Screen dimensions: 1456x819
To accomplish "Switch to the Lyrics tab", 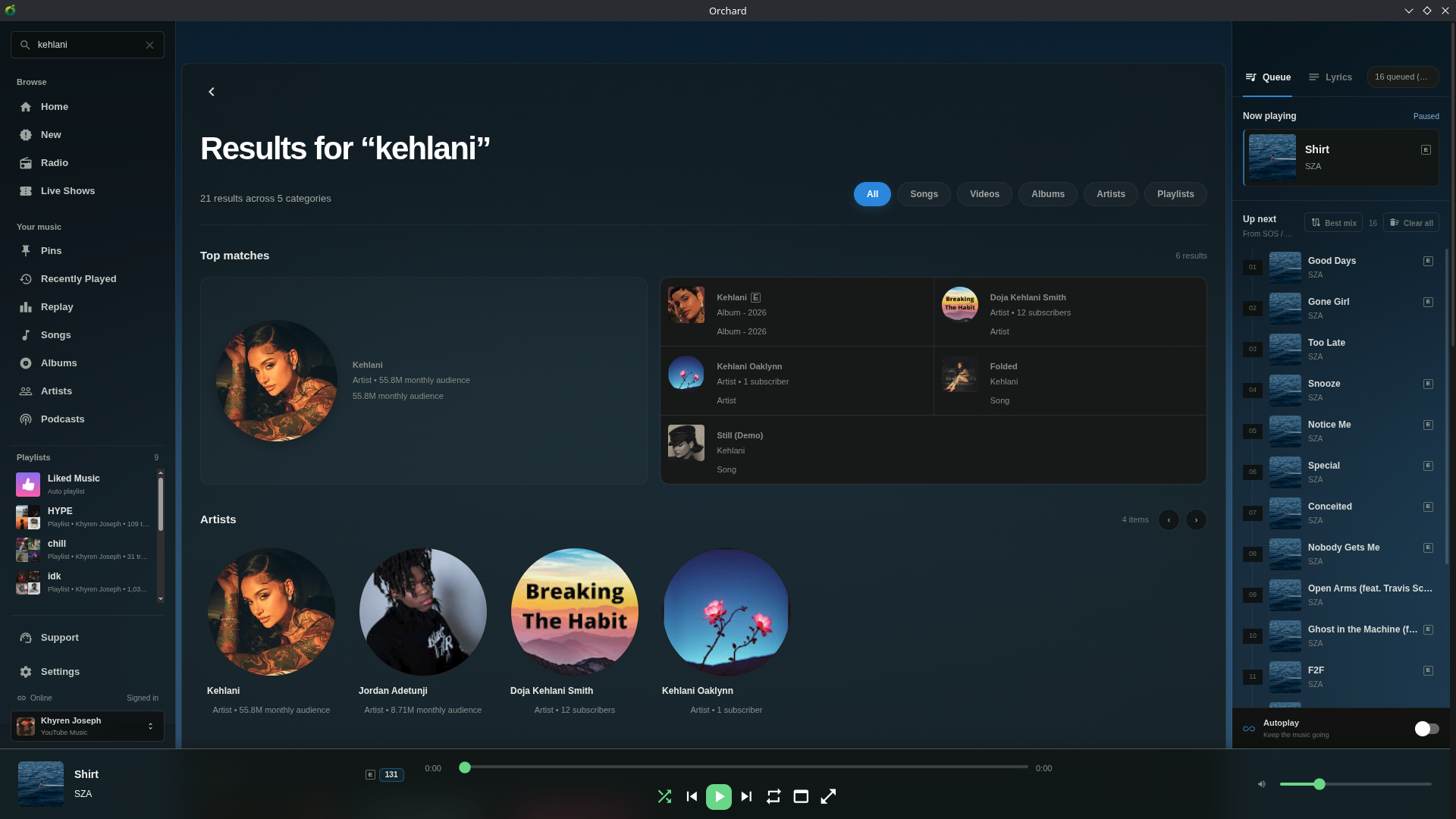I will pos(1330,77).
